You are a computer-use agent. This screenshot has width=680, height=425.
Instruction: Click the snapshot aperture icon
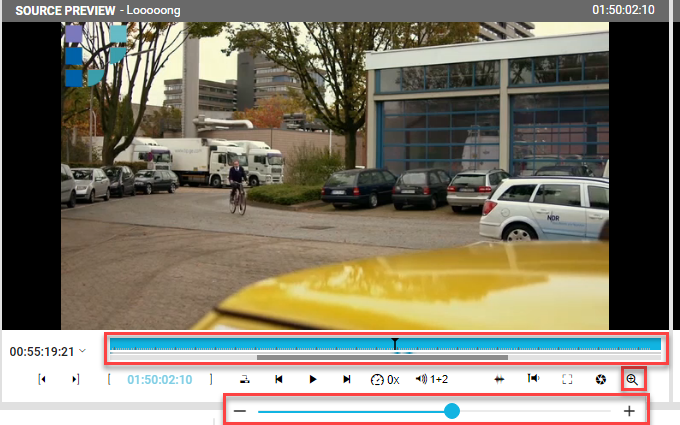coord(600,380)
